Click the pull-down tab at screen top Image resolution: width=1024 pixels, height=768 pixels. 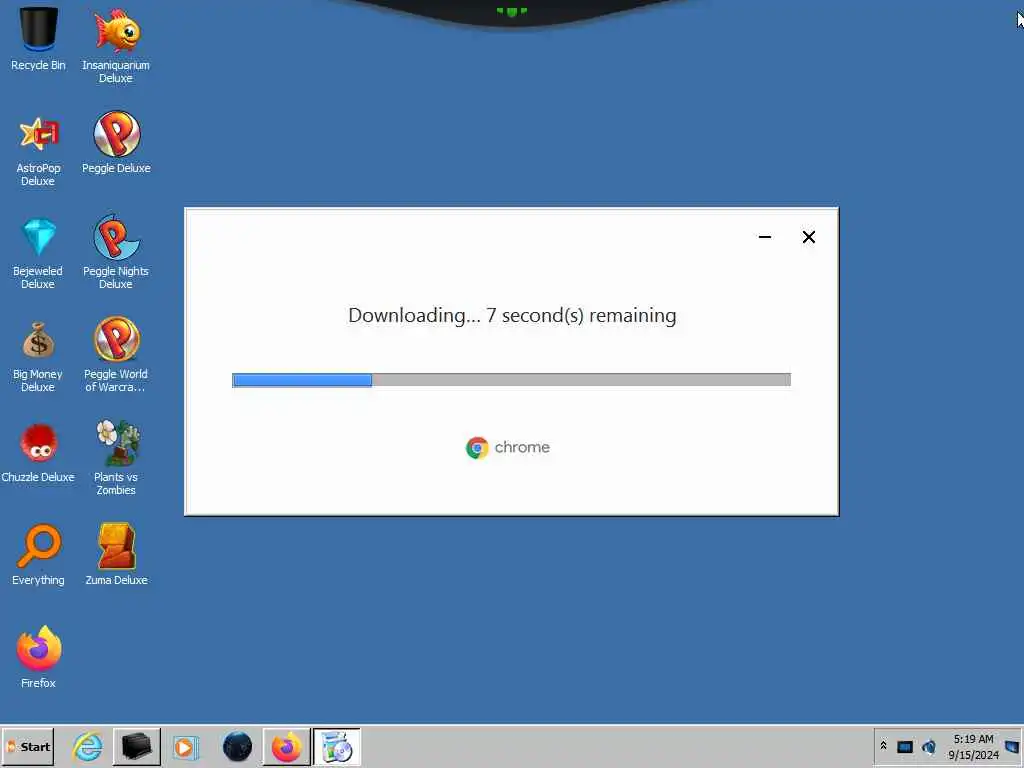click(512, 13)
